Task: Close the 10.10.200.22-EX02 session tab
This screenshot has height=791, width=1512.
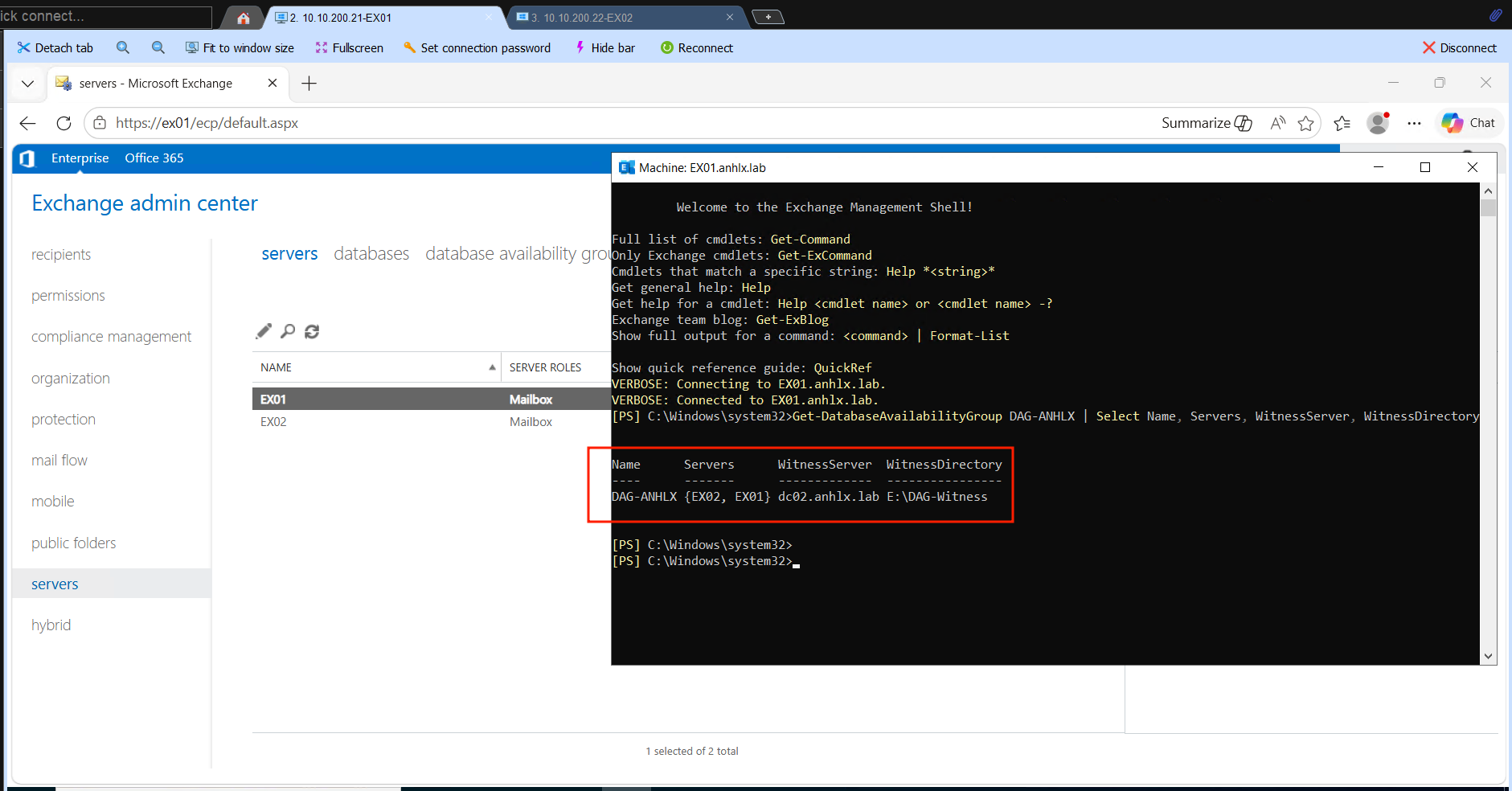Action: pos(730,17)
